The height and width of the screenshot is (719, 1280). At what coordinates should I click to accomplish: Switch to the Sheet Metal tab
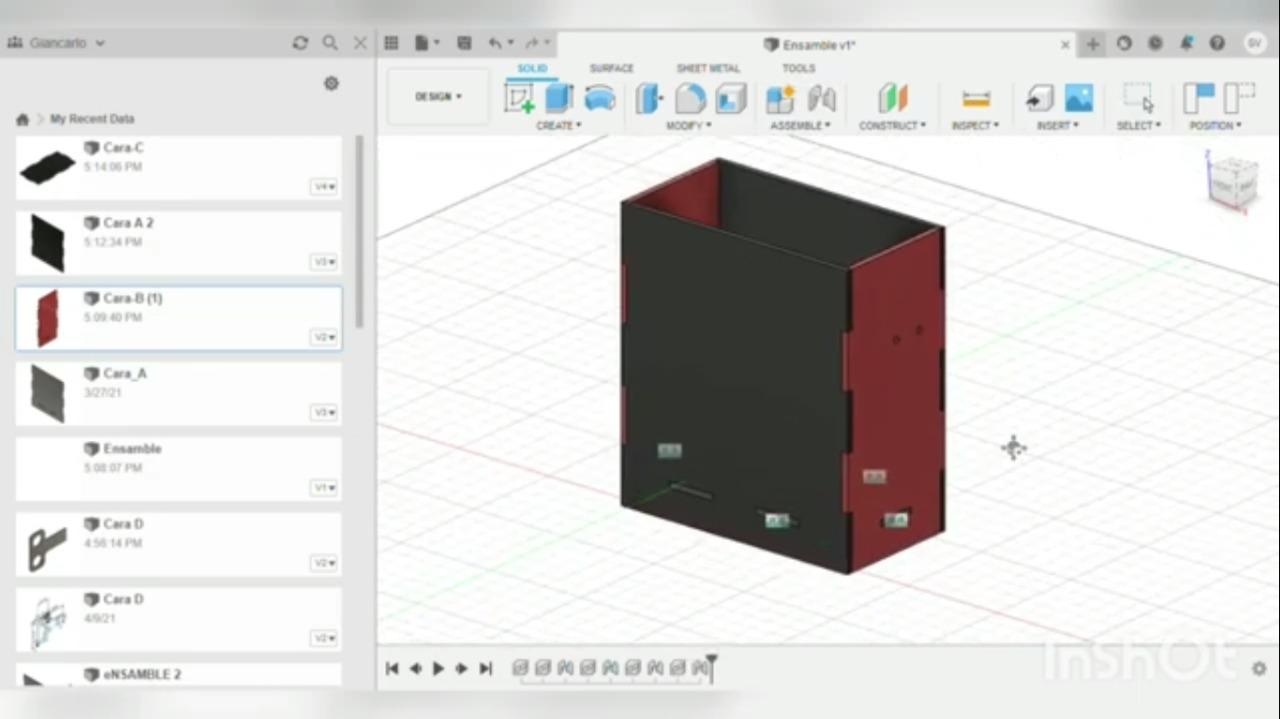pos(708,68)
